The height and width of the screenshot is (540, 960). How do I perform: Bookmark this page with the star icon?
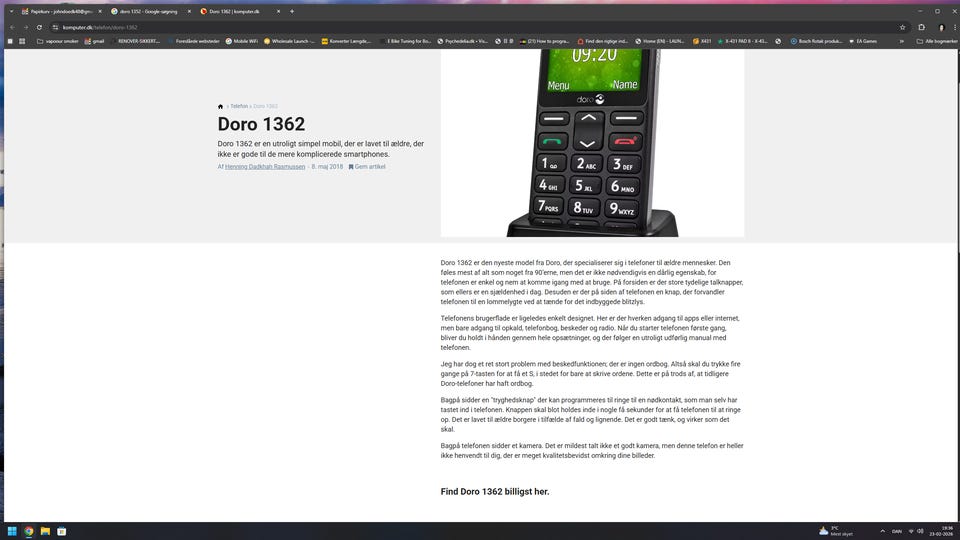(x=902, y=27)
